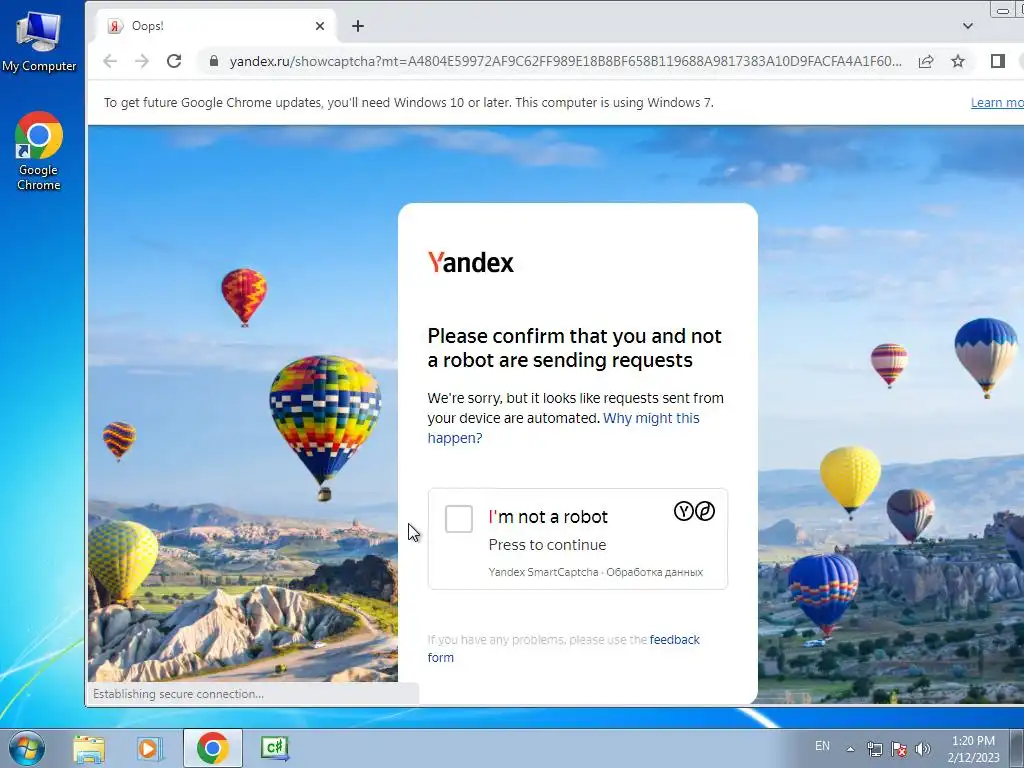Viewport: 1024px width, 768px height.
Task: Open Google Chrome desktop shortcut
Action: pos(39,152)
